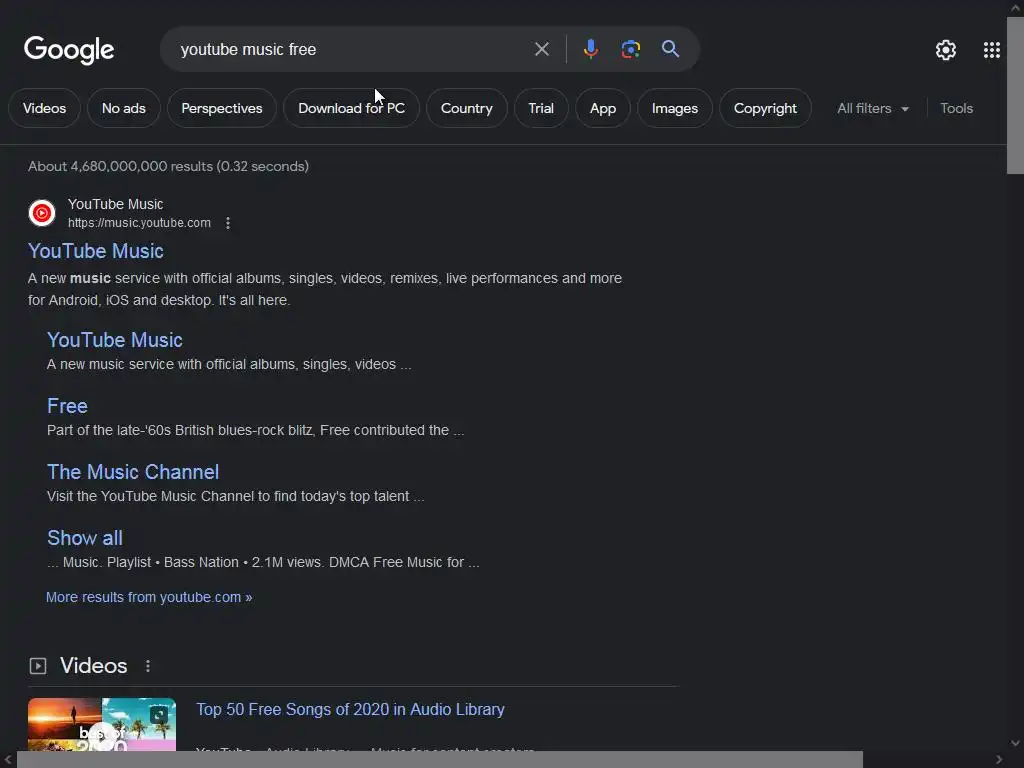
Task: Open three-dot menu beside music.youtube.com
Action: 228,223
